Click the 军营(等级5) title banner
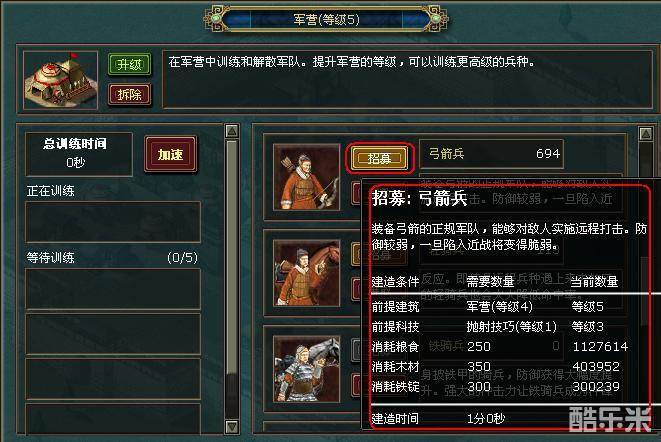Image resolution: width=661 pixels, height=442 pixels. tap(326, 19)
